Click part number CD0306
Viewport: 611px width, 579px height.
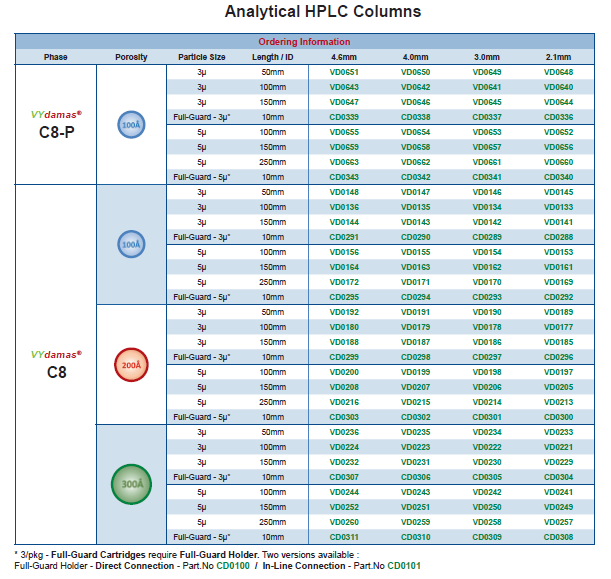[x=415, y=477]
